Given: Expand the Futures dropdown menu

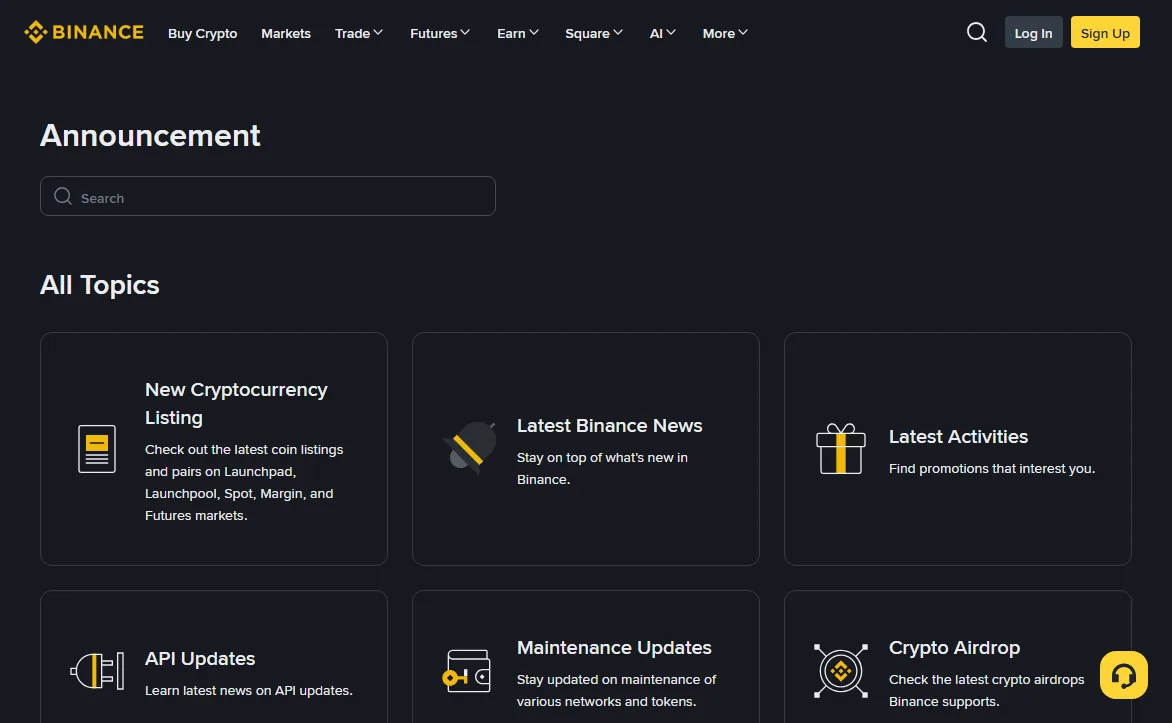Looking at the screenshot, I should (x=440, y=33).
